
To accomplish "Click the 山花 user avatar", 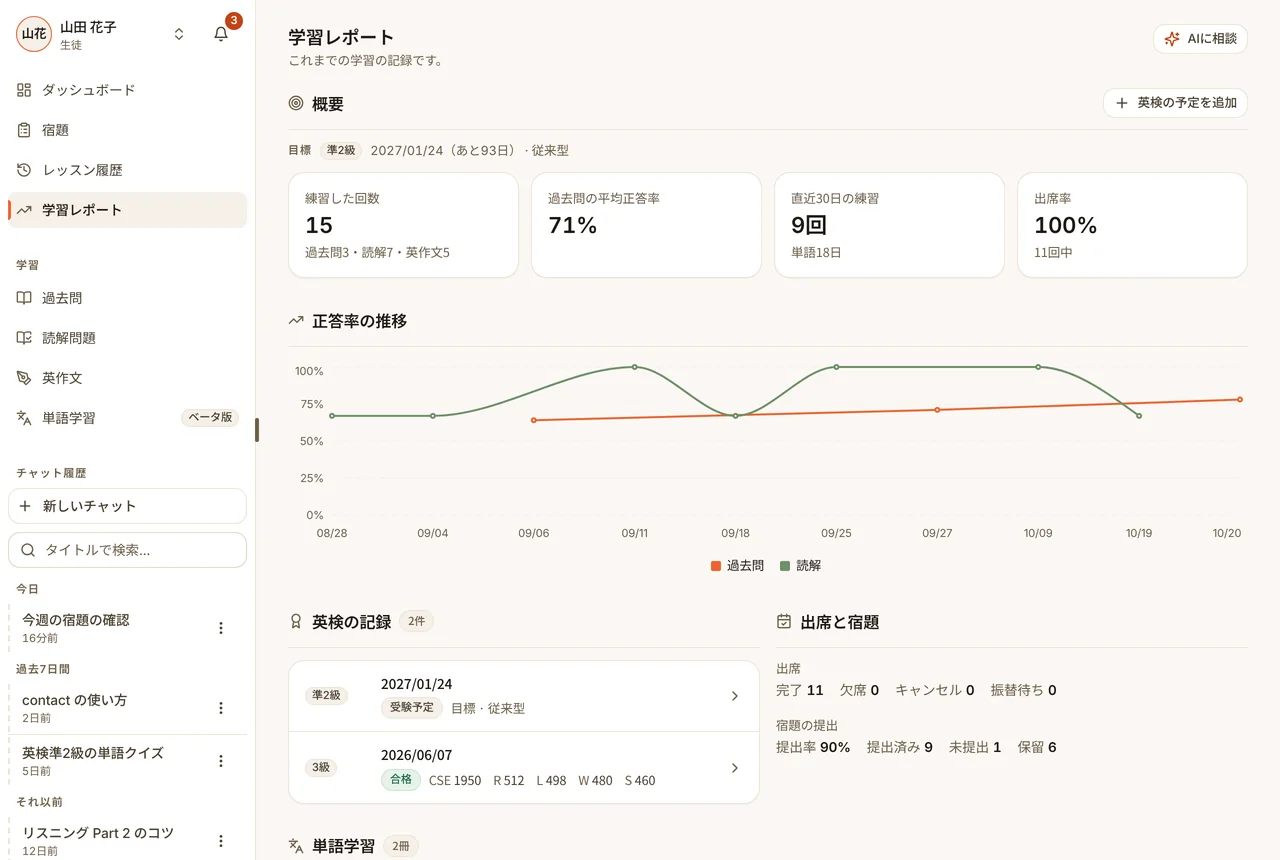I will [34, 34].
